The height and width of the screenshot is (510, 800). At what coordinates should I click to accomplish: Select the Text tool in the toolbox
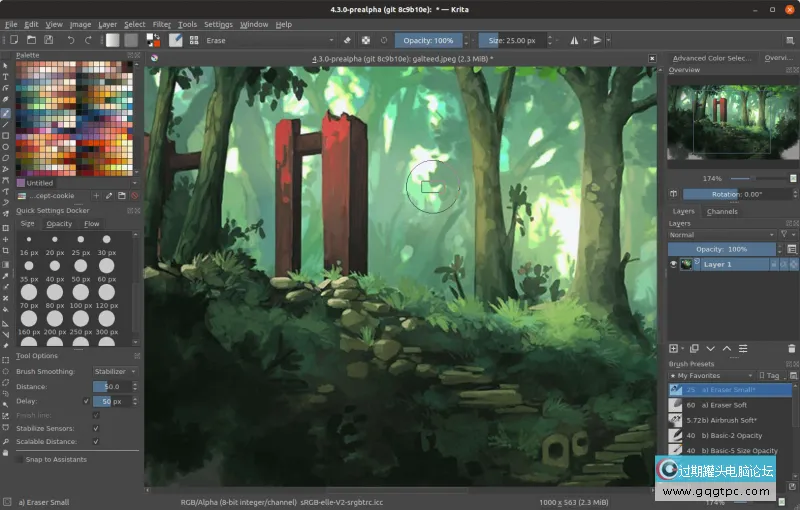tap(6, 77)
